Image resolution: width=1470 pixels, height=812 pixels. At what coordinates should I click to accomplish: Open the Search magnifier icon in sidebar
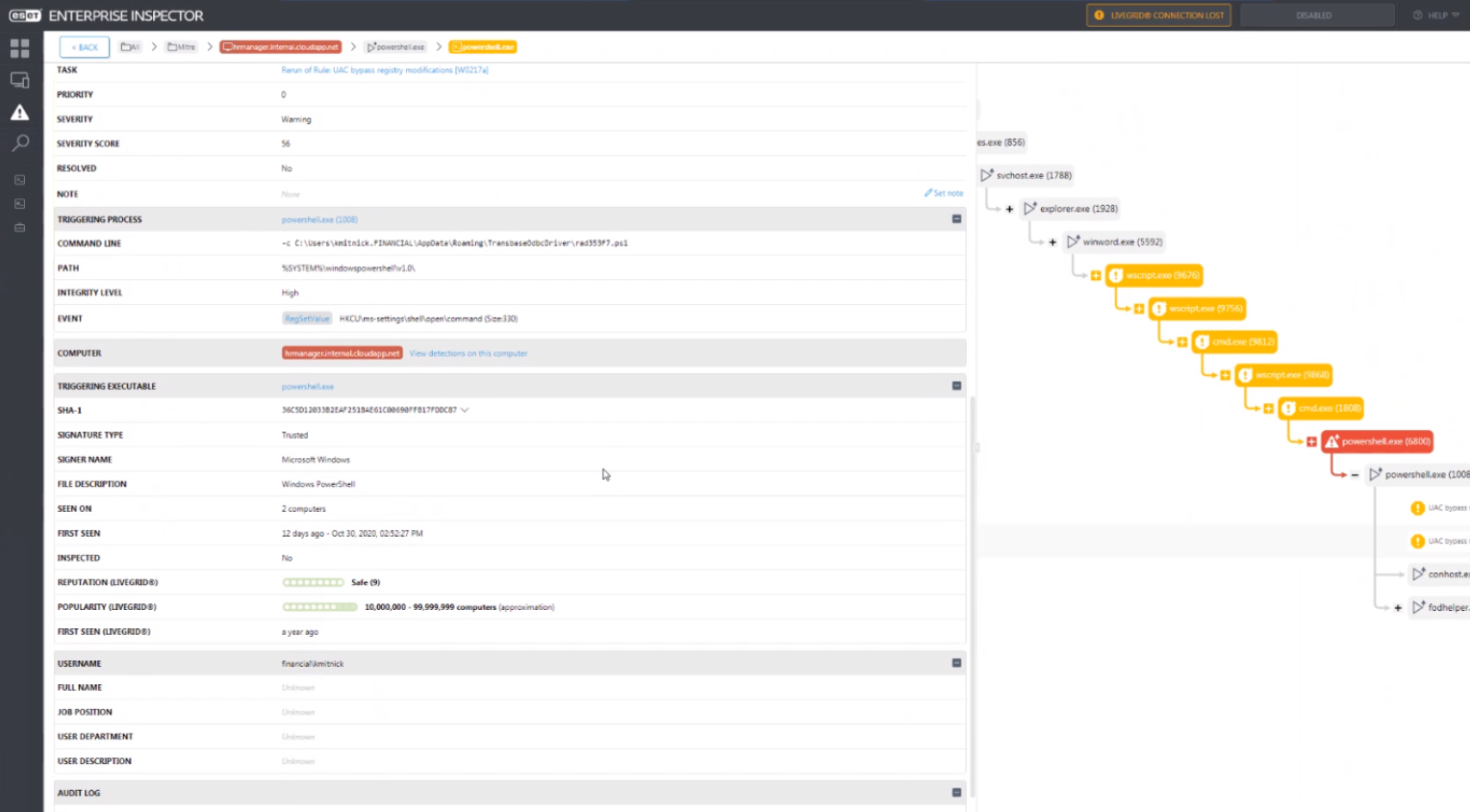coord(19,143)
